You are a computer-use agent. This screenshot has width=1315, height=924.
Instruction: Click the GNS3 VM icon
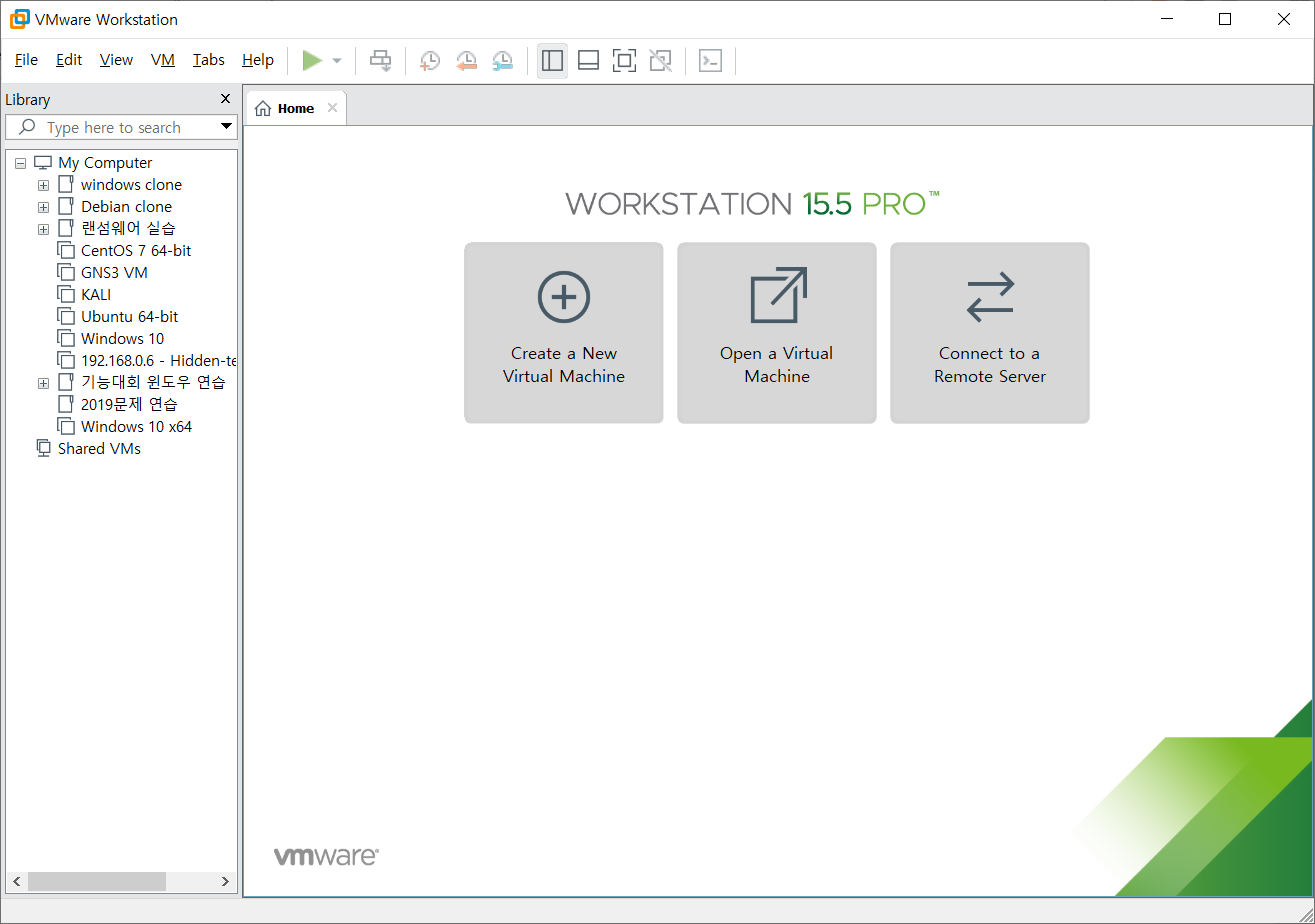coord(66,273)
